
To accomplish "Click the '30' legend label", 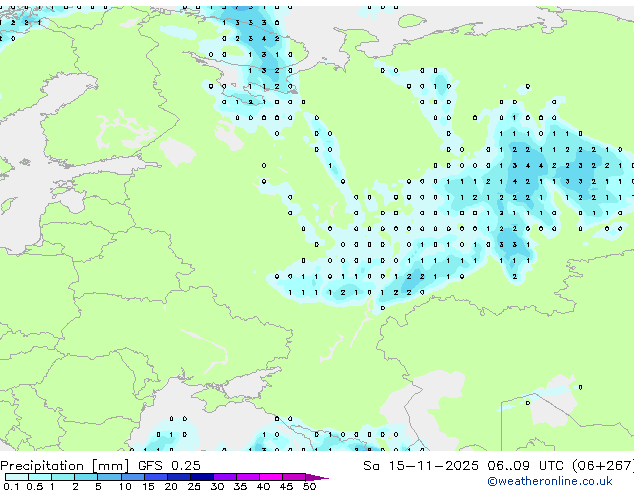I will [217, 486].
